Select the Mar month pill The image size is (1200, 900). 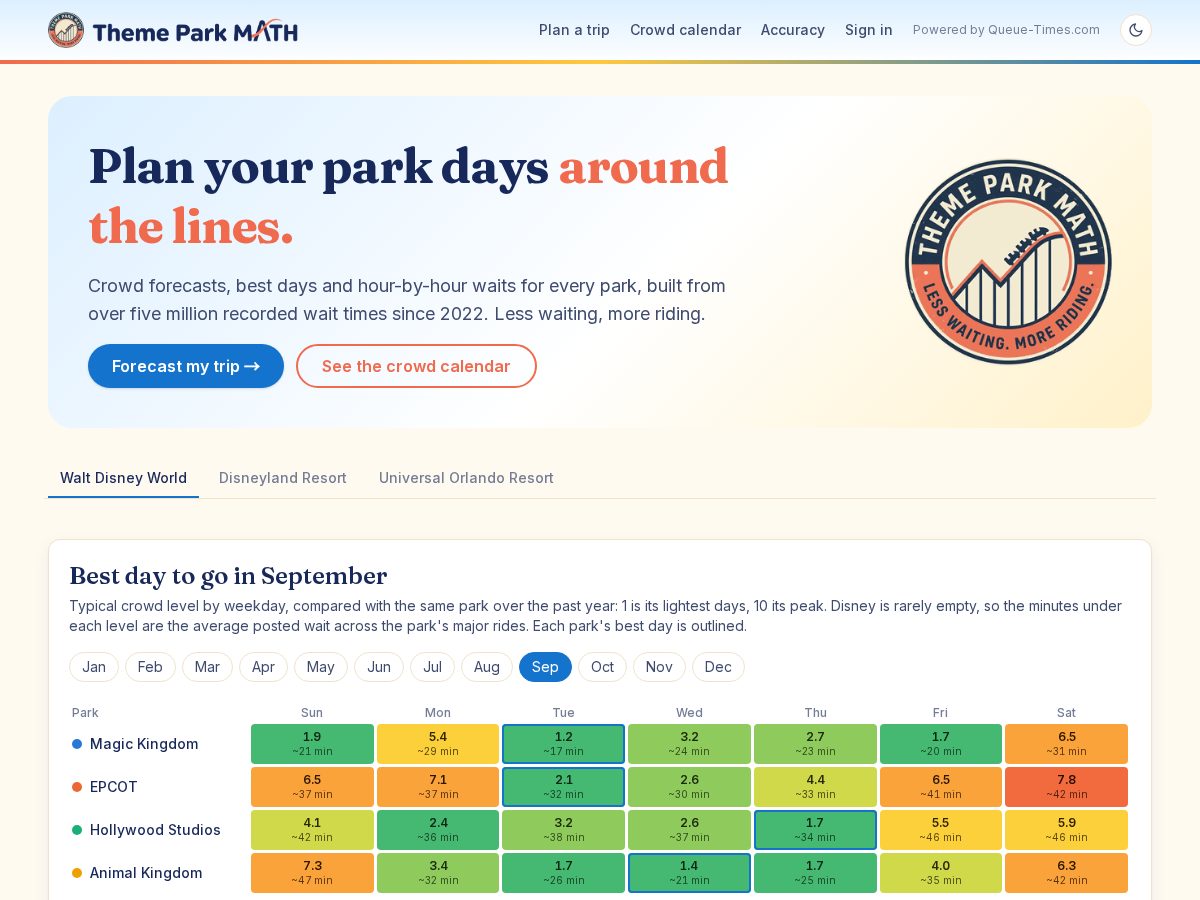click(x=207, y=667)
